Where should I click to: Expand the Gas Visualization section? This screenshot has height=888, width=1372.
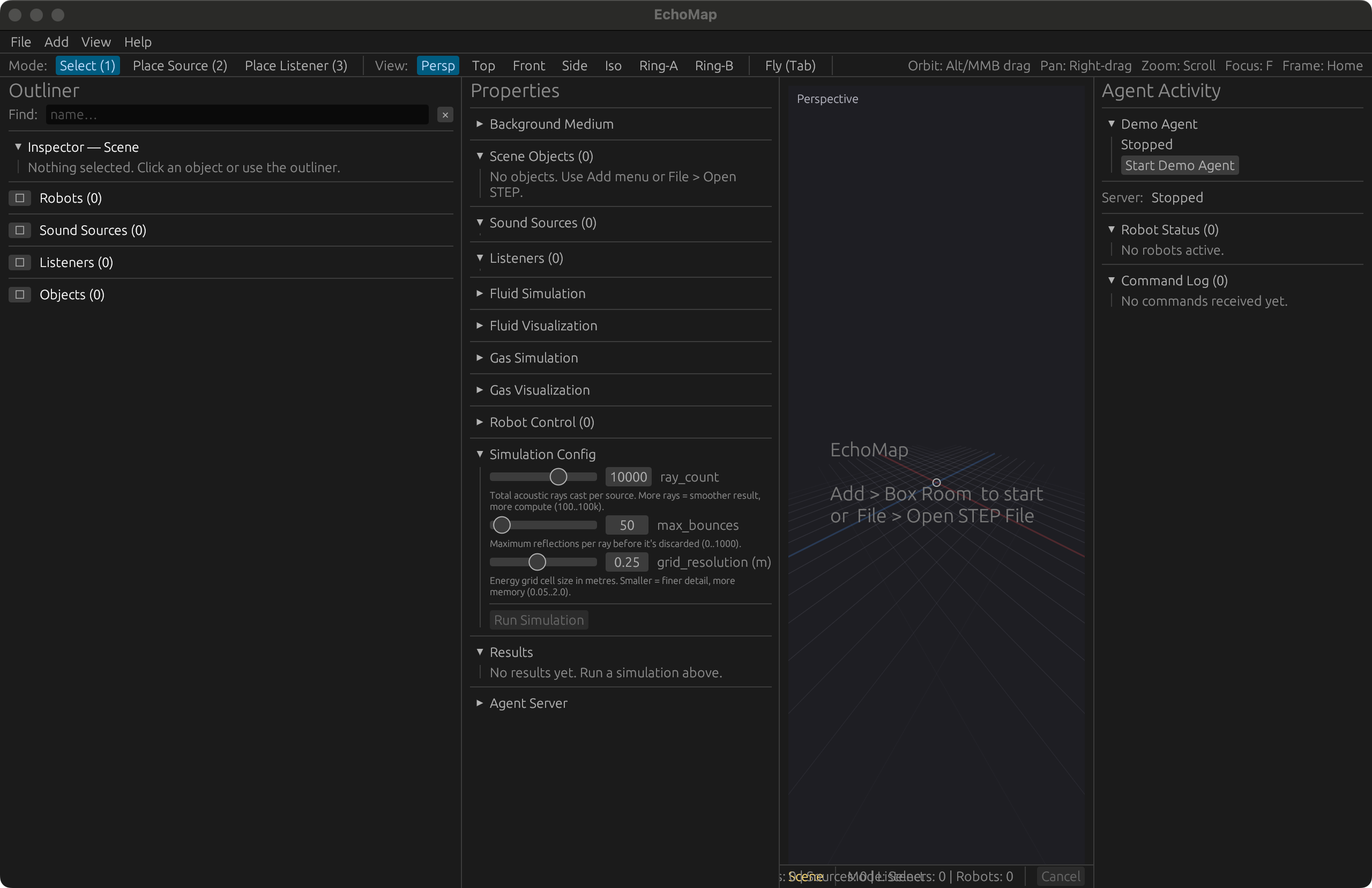(x=480, y=390)
